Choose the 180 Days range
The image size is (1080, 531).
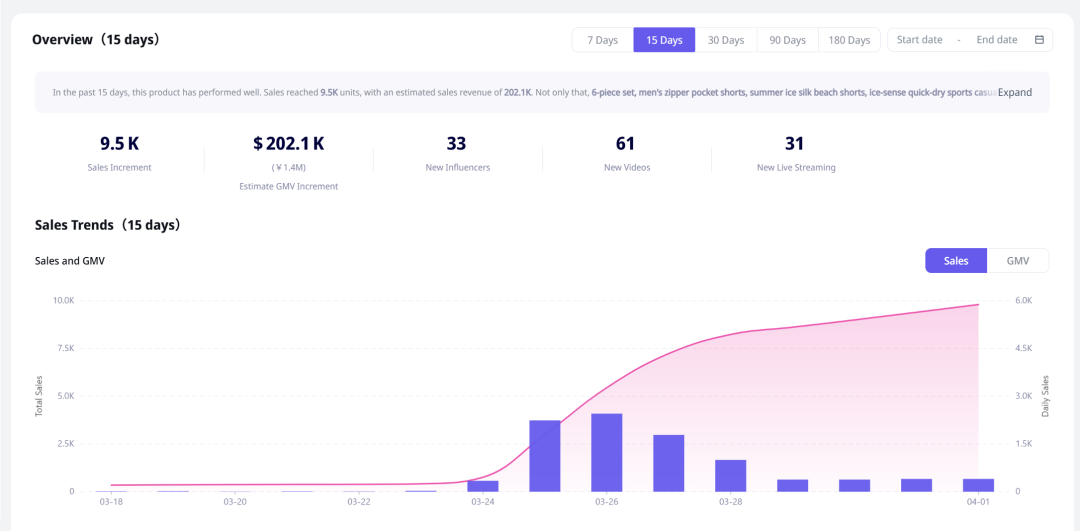[x=849, y=40]
